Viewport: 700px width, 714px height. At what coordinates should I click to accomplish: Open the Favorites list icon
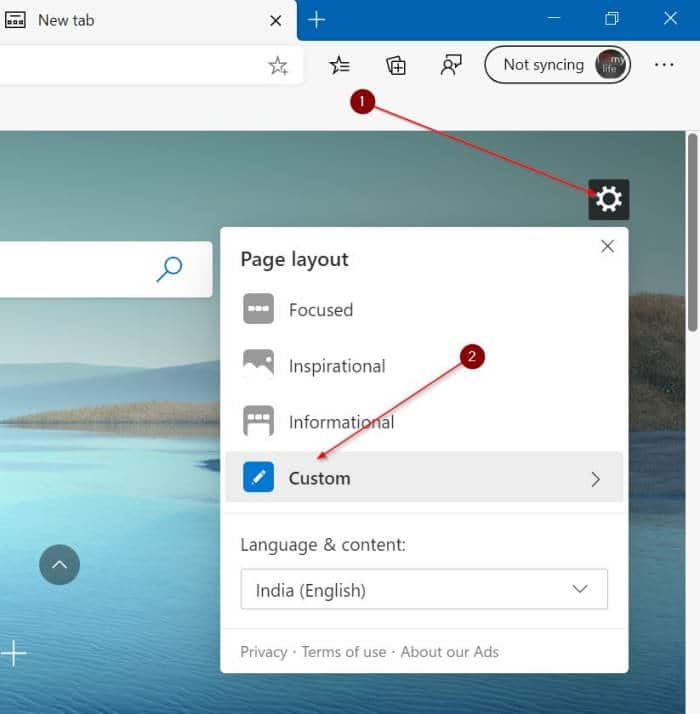pos(340,65)
